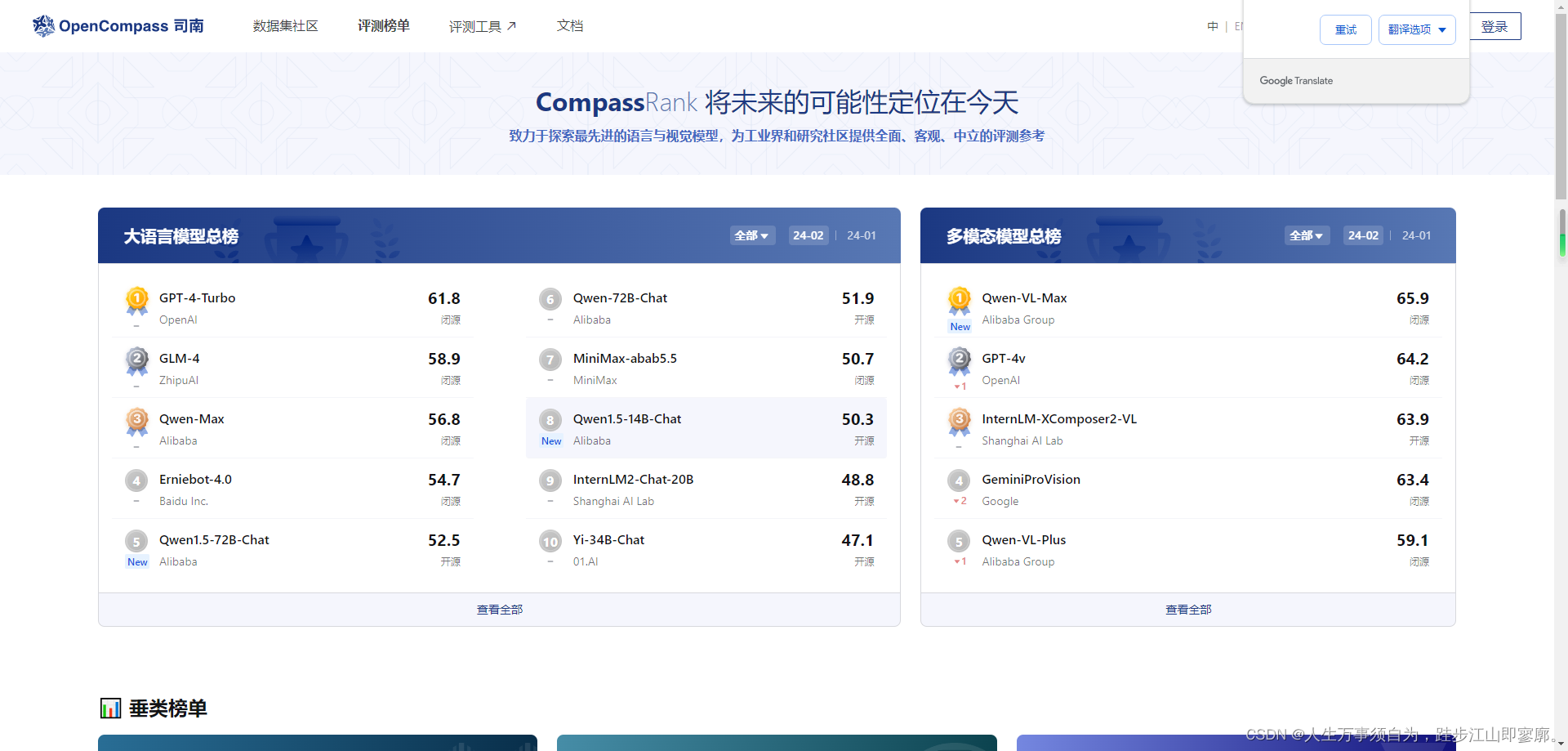This screenshot has width=1568, height=751.
Task: Open the 全部 filter dropdown on 大语言模型总榜
Action: [752, 235]
